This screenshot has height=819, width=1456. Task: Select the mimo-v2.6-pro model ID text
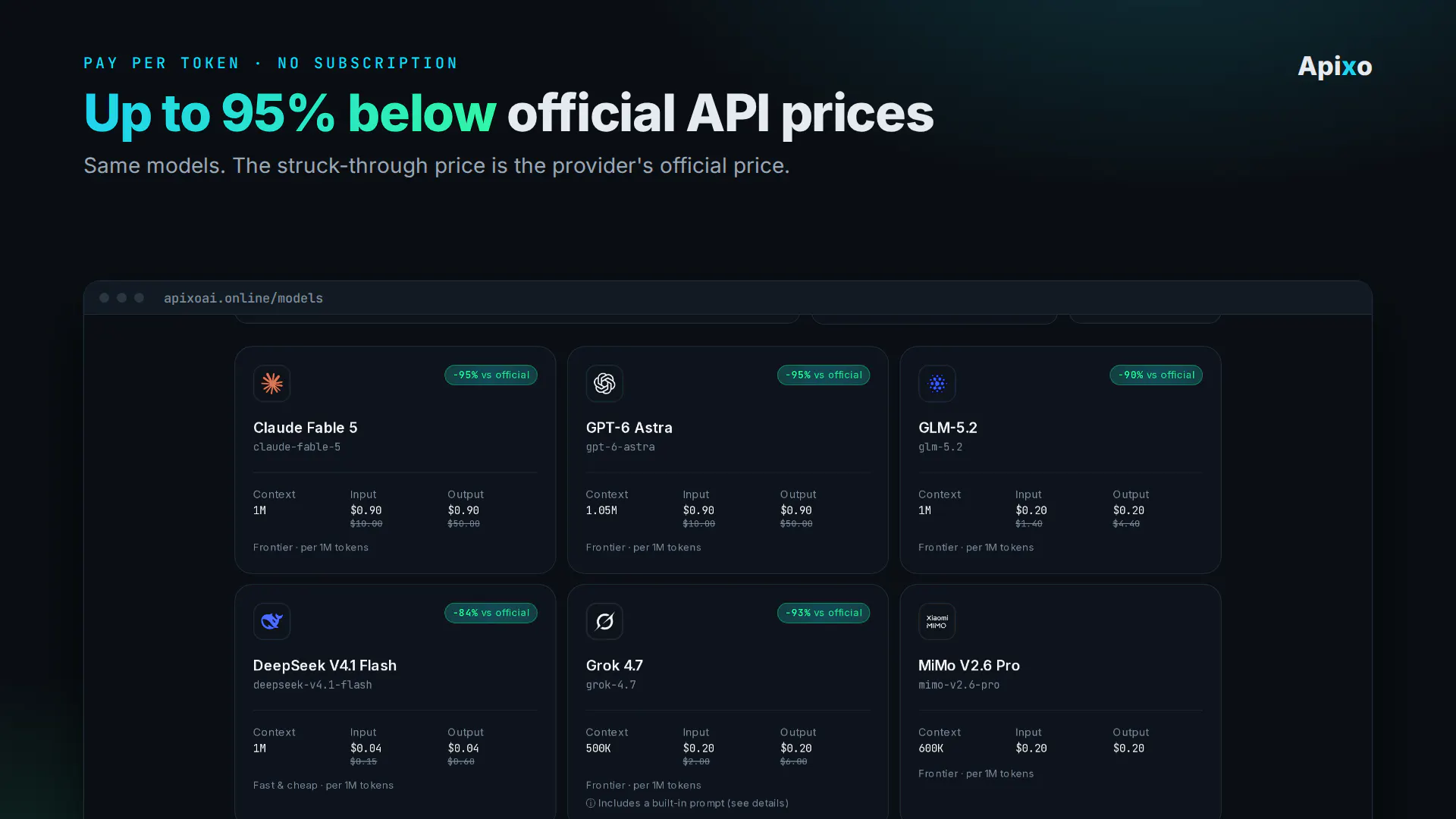(x=959, y=685)
